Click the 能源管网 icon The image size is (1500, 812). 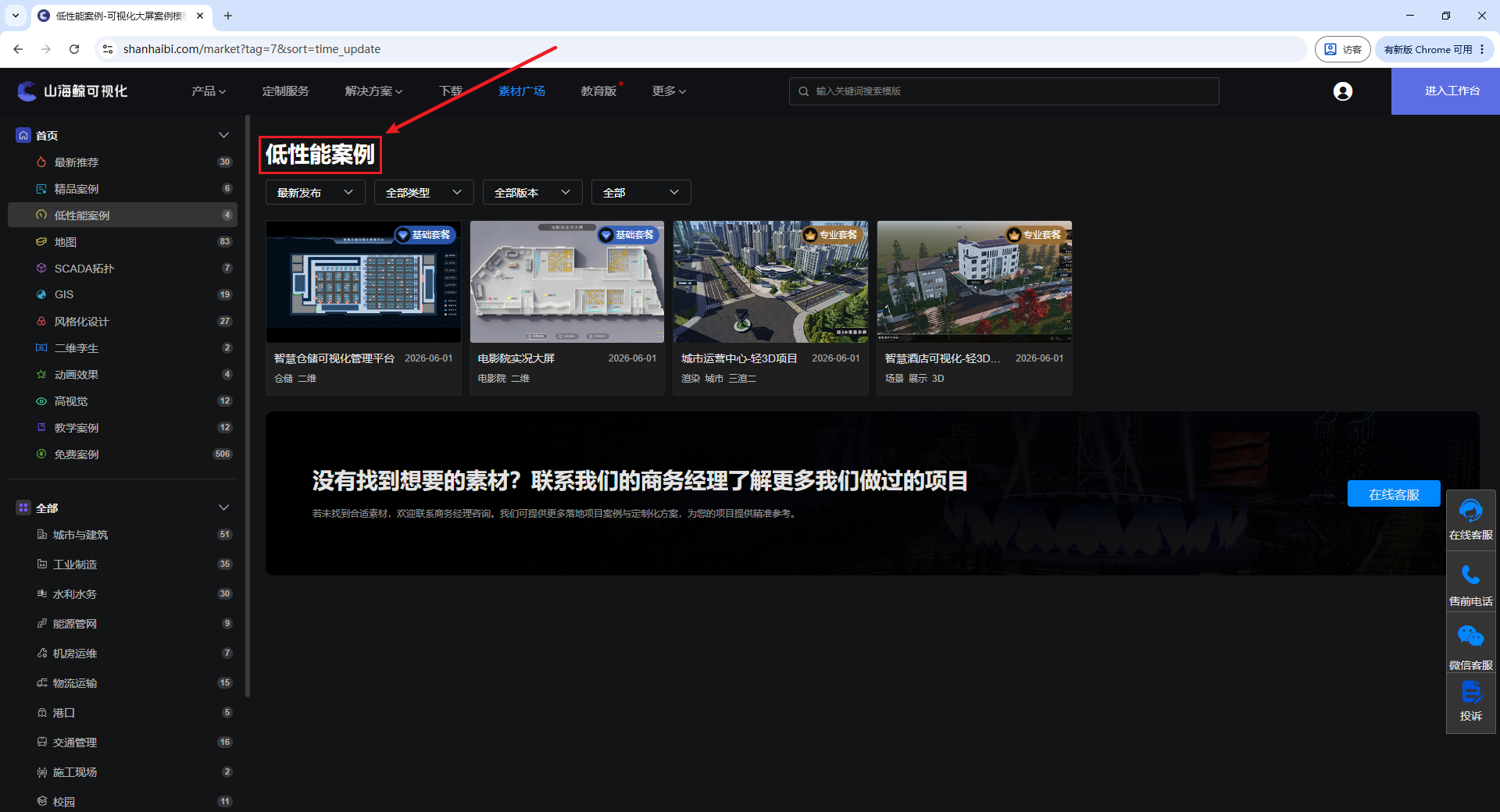pyautogui.click(x=42, y=623)
